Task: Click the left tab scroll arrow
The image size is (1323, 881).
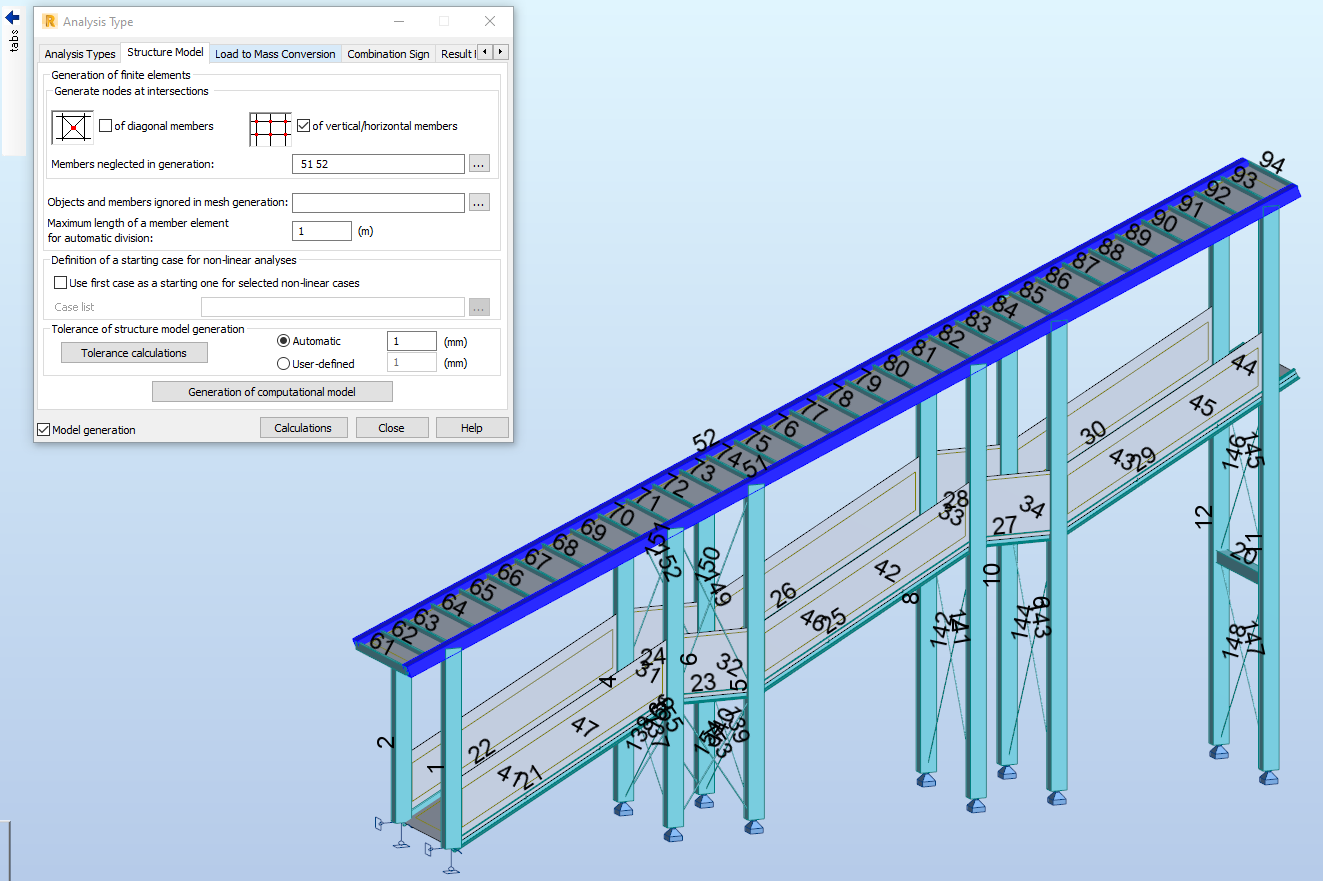Action: 484,51
